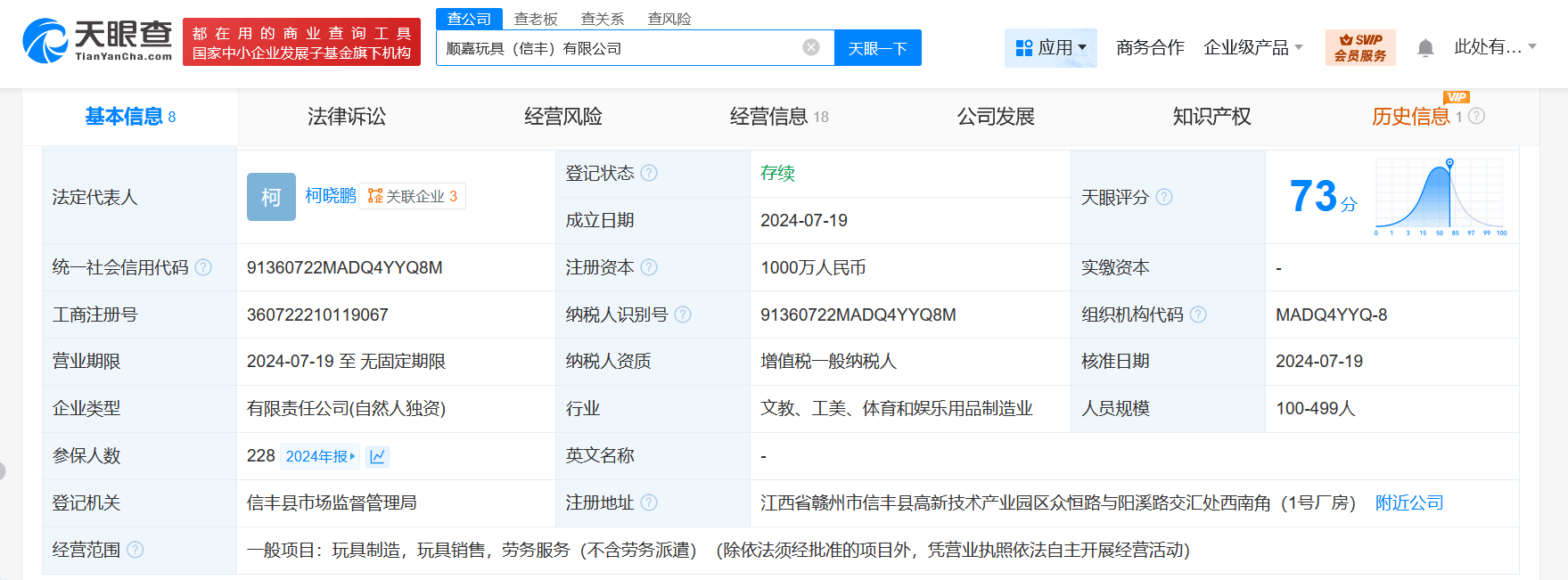Click the 100-499人 staff size value
This screenshot has width=1568, height=580.
(1316, 408)
